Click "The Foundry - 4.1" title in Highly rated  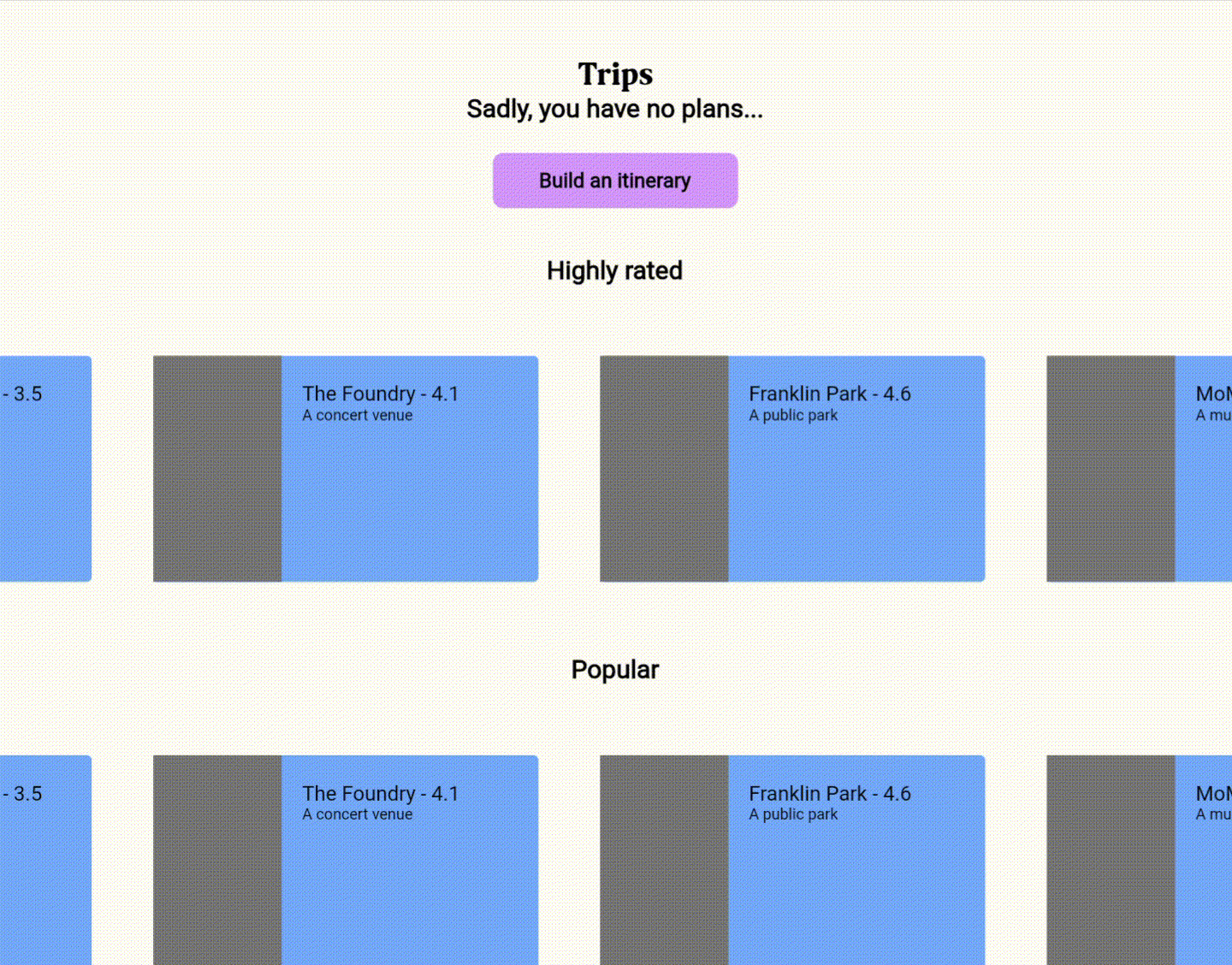click(x=381, y=394)
